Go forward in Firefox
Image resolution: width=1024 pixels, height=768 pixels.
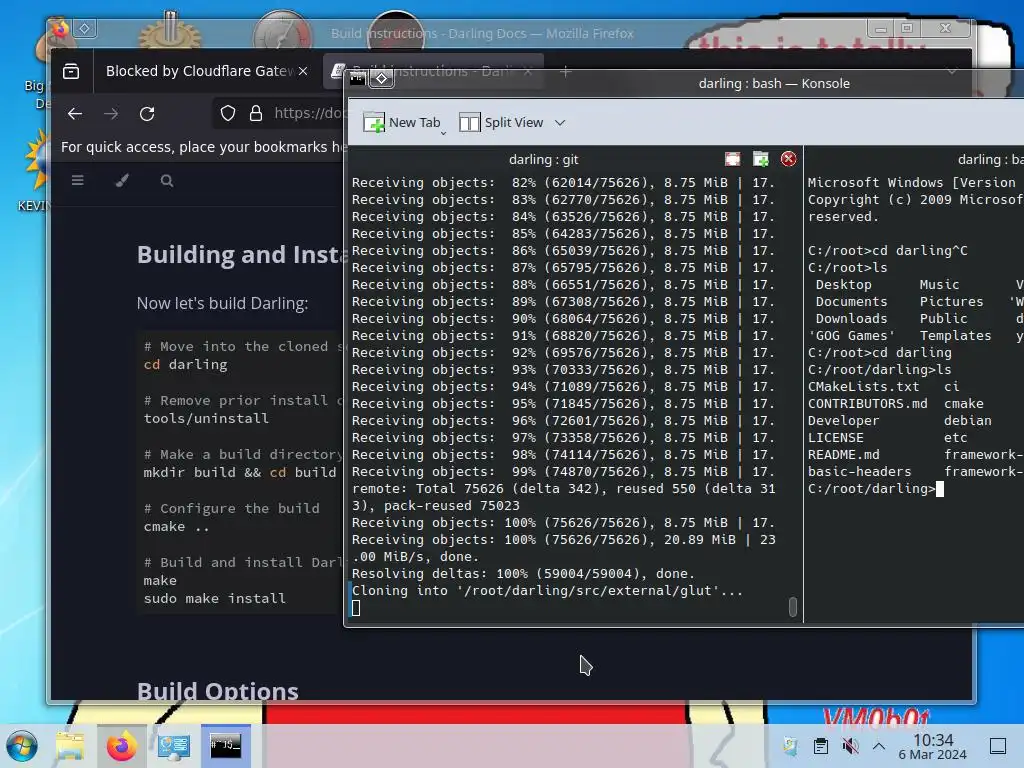pyautogui.click(x=111, y=114)
